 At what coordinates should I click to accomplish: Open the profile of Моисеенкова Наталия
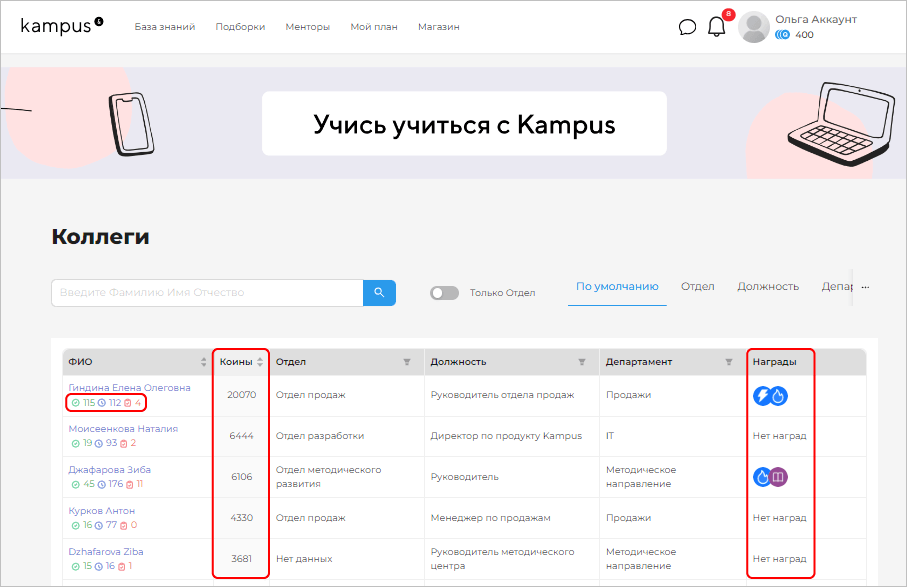coord(125,426)
